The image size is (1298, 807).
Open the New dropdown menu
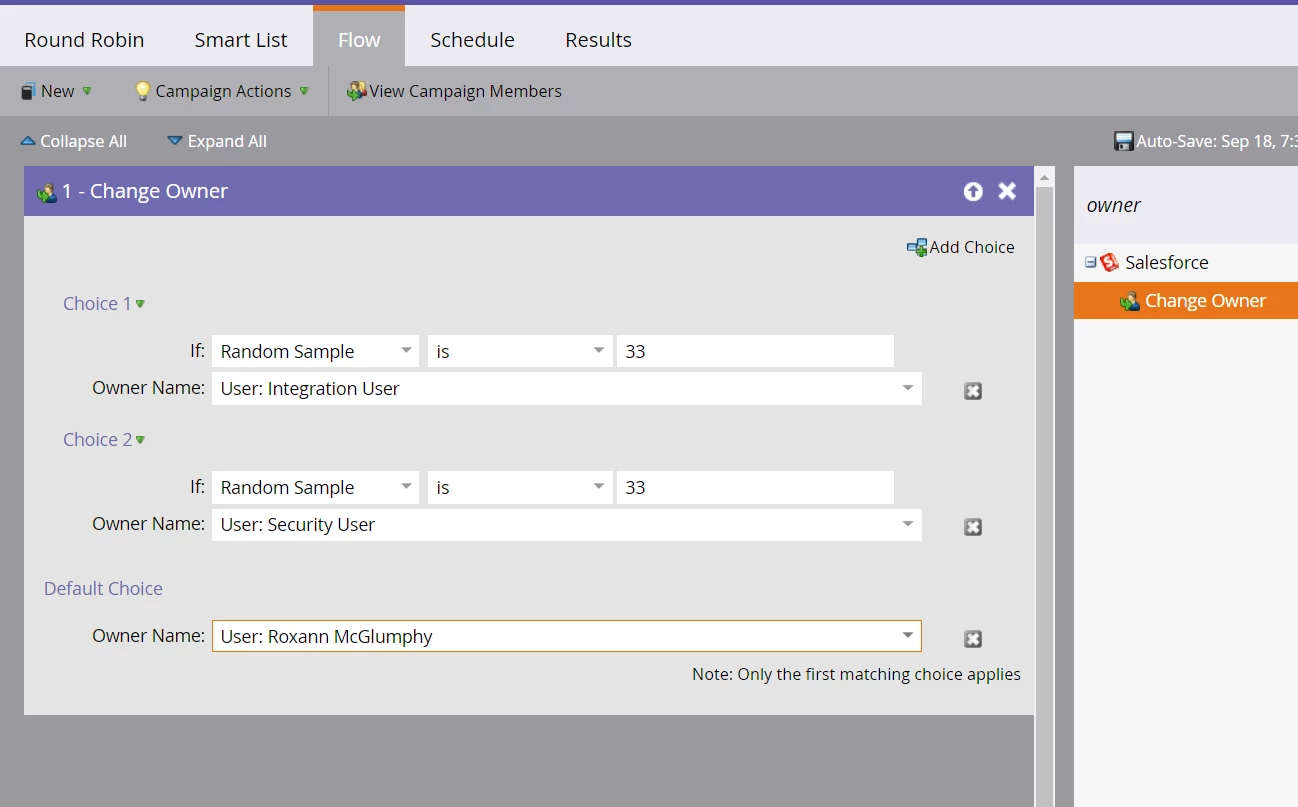(57, 91)
